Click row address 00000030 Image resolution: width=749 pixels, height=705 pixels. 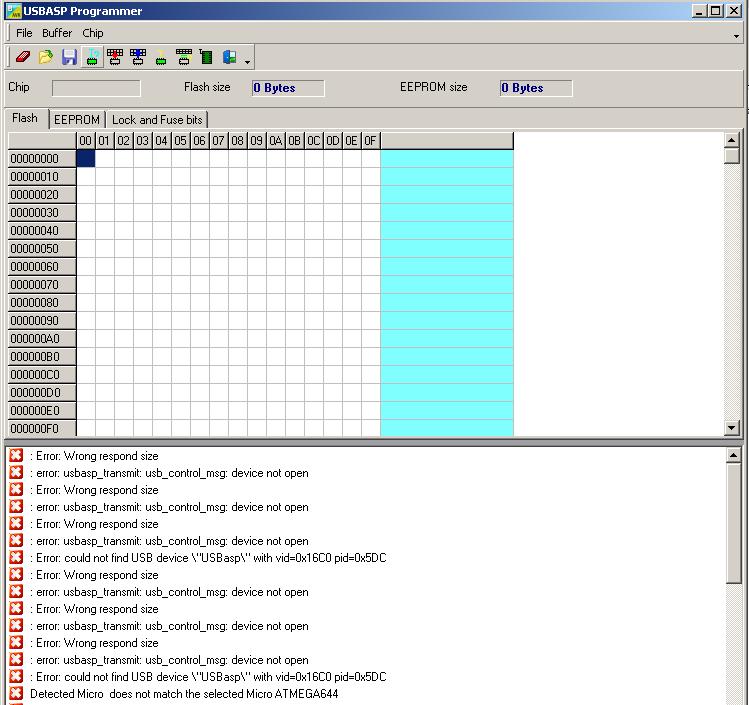point(42,213)
